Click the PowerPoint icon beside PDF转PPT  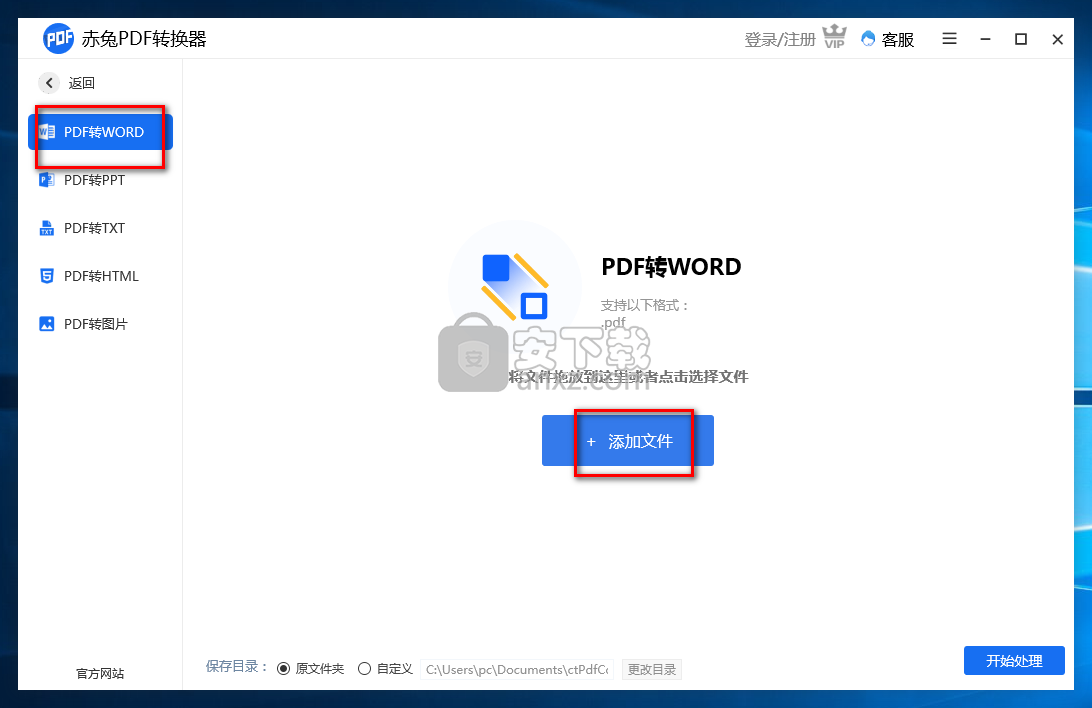(47, 180)
